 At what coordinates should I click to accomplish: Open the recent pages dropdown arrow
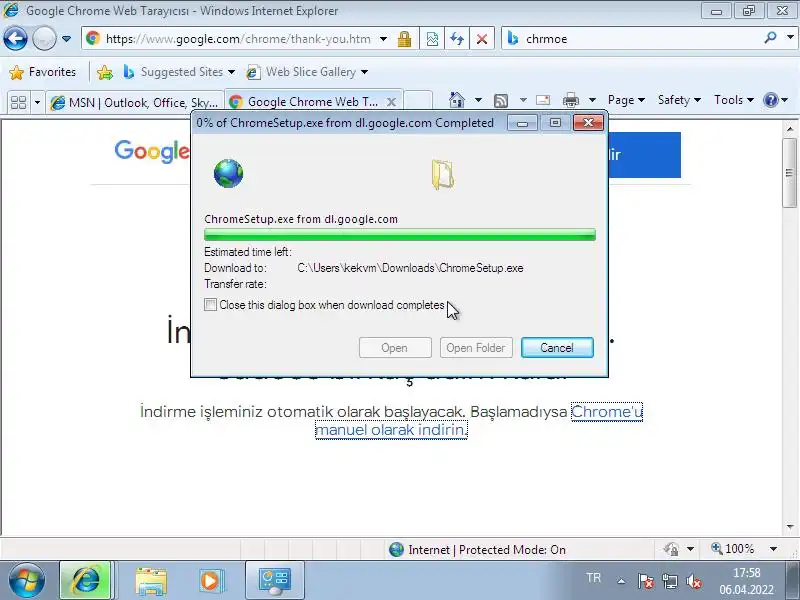[x=66, y=39]
